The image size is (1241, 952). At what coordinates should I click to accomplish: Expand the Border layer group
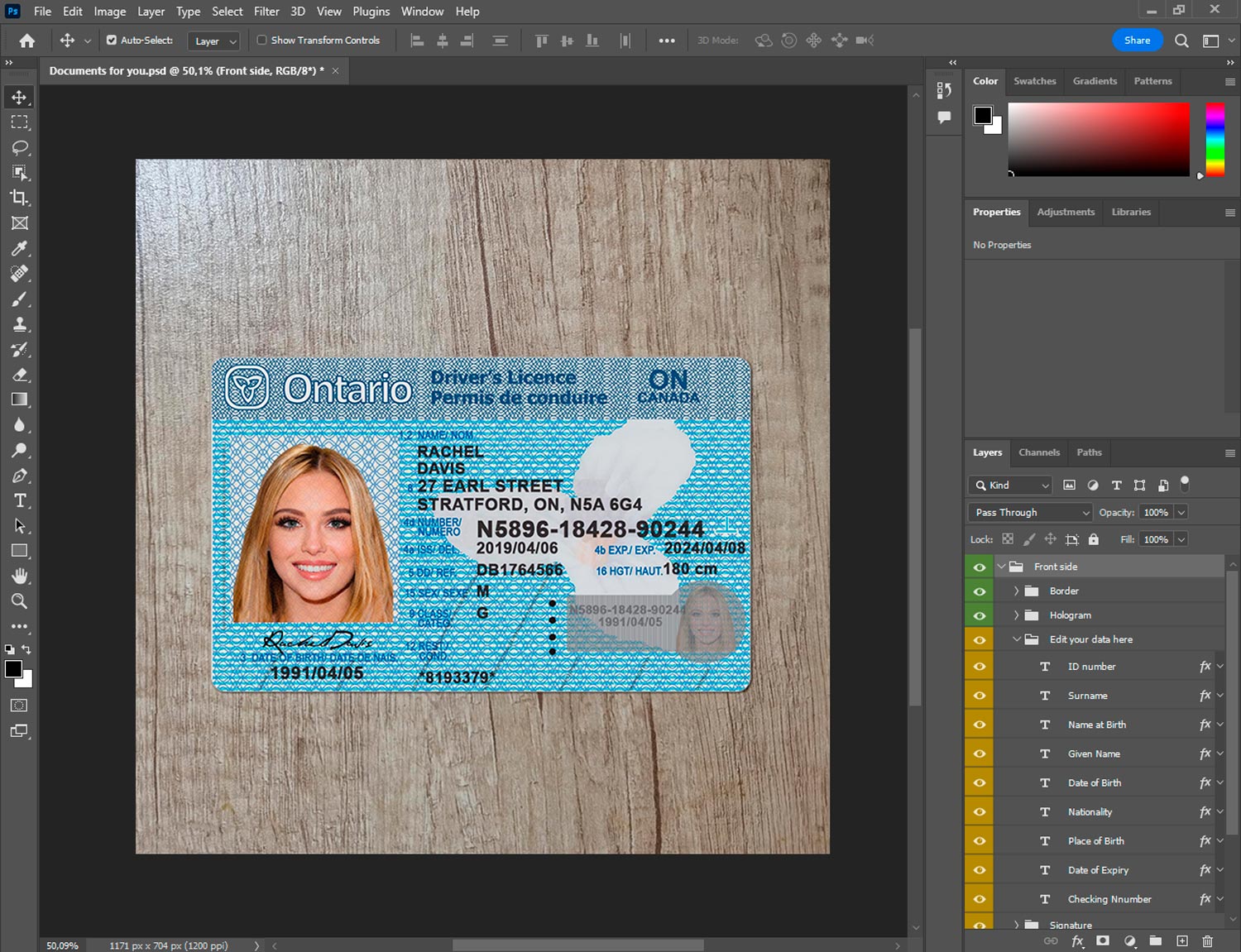(1016, 591)
